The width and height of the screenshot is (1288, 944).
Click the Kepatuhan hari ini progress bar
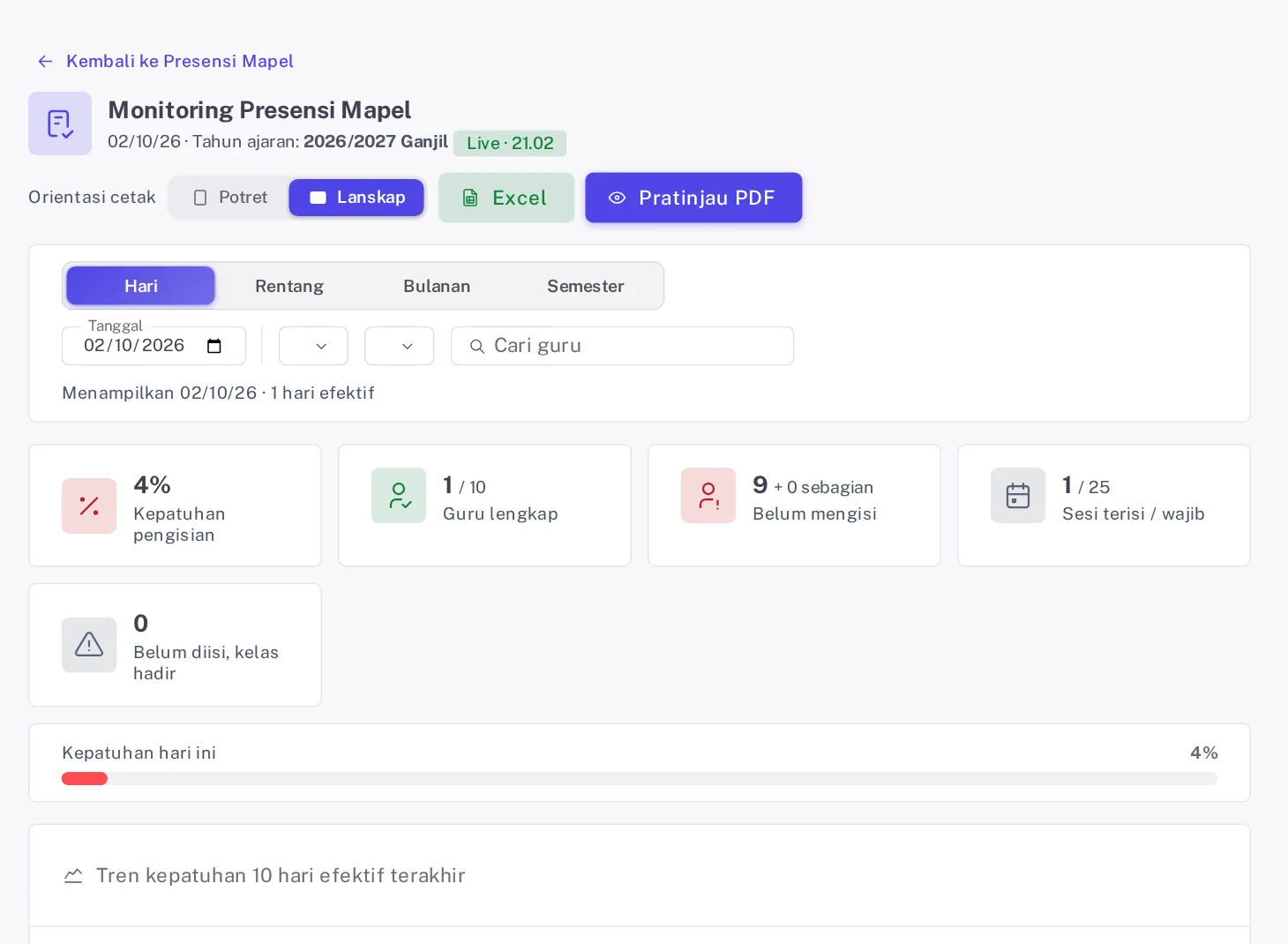640,778
